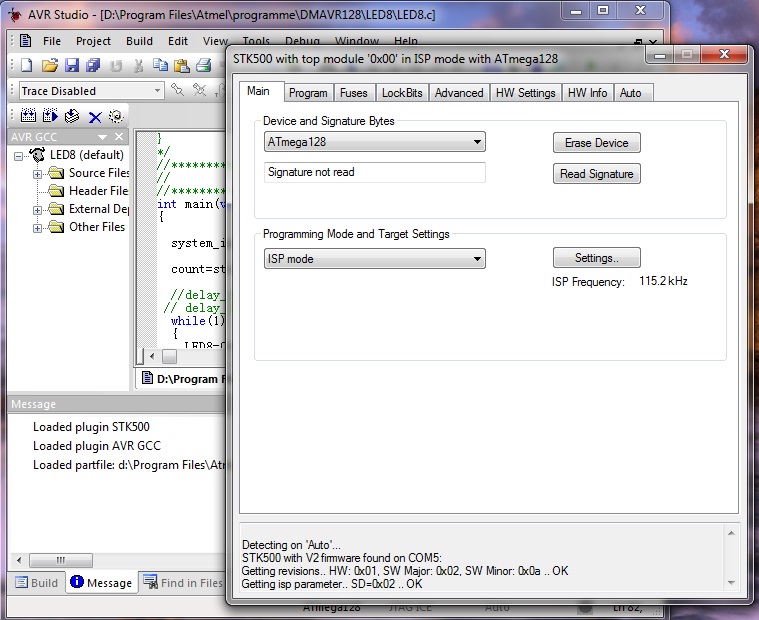
Task: Select the Source Files tree item
Action: (99, 173)
